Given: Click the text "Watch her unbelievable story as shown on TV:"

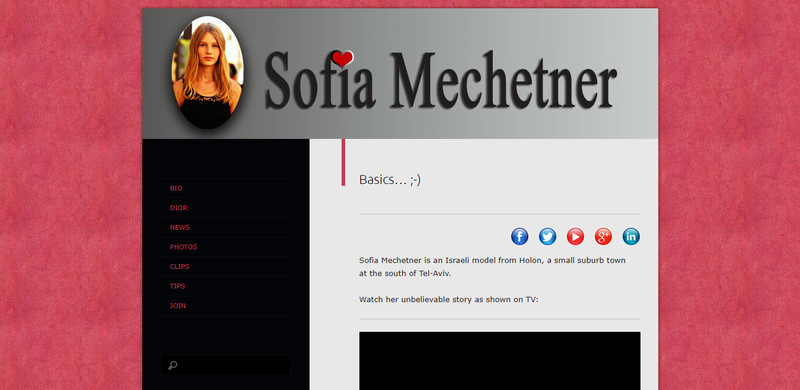Looking at the screenshot, I should click(448, 300).
